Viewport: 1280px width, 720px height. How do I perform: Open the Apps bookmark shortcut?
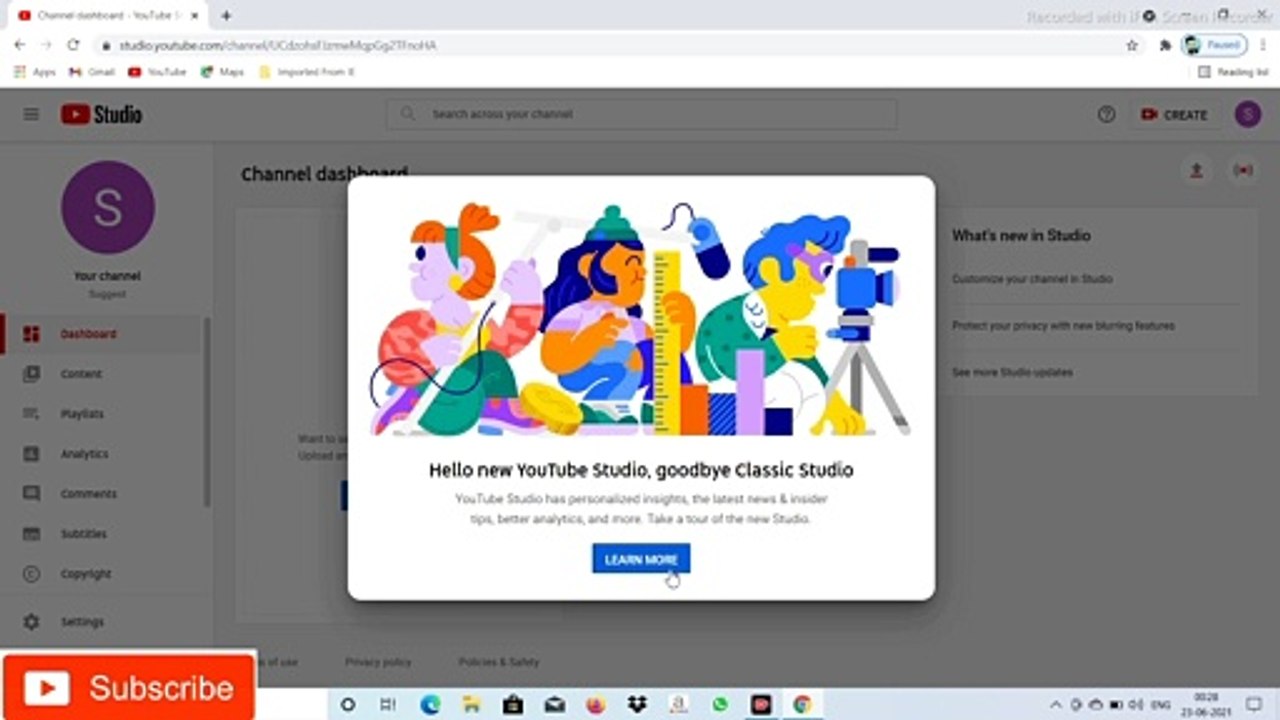click(x=35, y=72)
